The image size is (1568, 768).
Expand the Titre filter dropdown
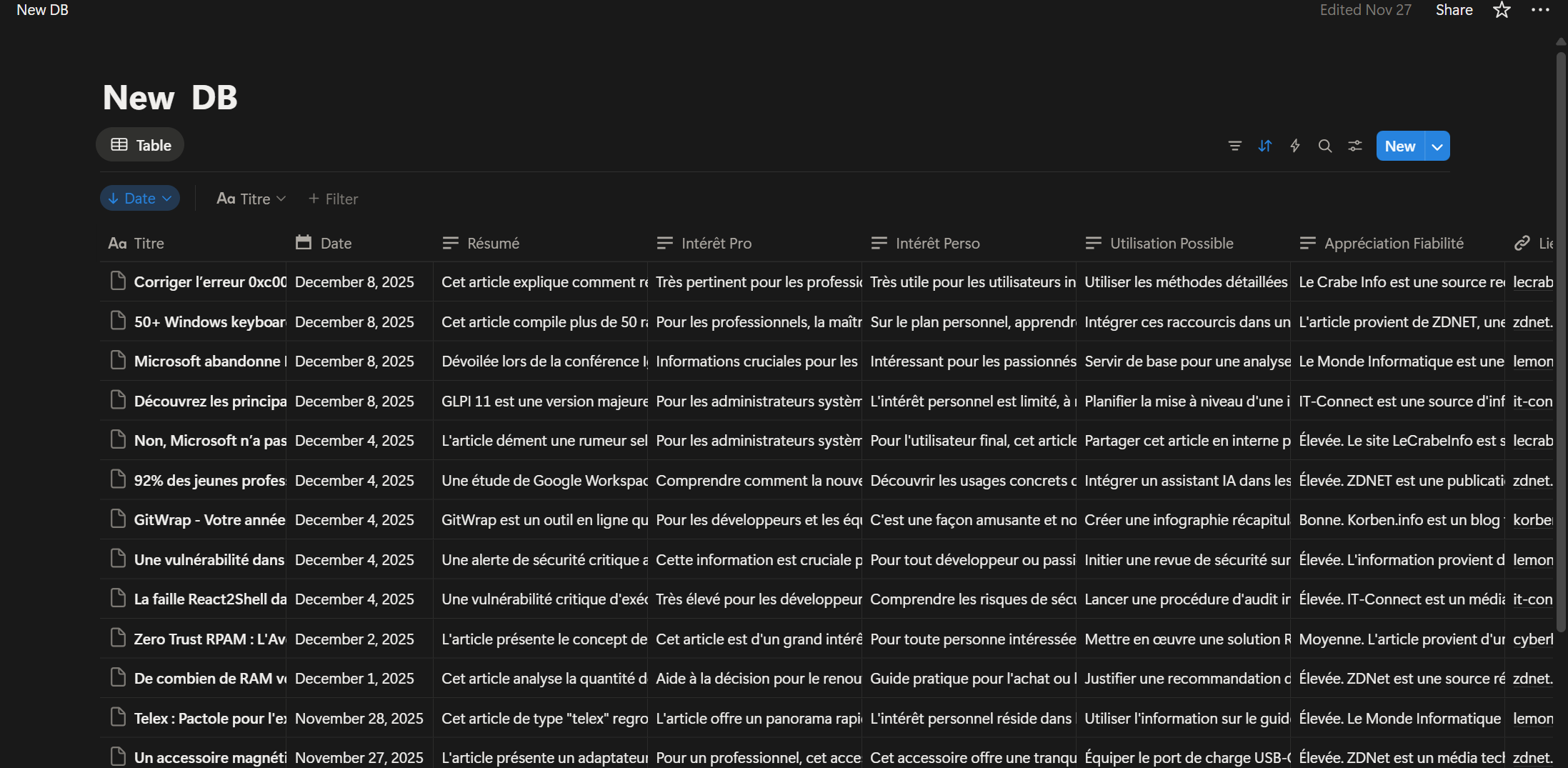(251, 199)
